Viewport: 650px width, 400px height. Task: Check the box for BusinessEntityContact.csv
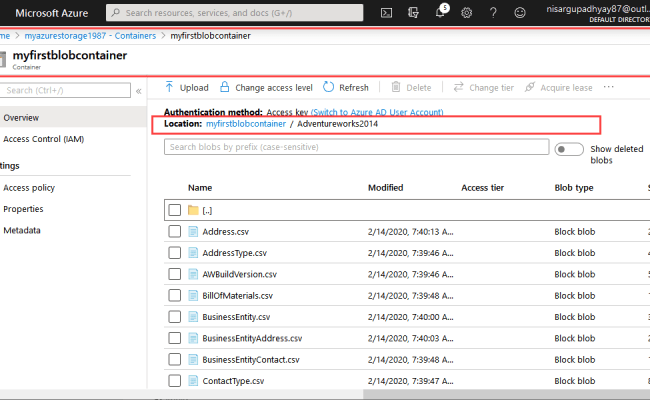click(175, 359)
